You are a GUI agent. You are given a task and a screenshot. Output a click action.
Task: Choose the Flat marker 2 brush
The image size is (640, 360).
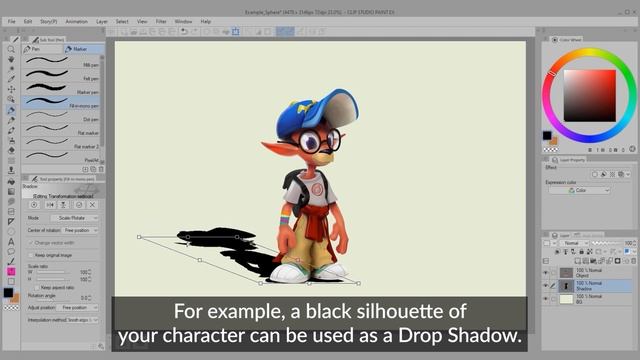tap(61, 143)
